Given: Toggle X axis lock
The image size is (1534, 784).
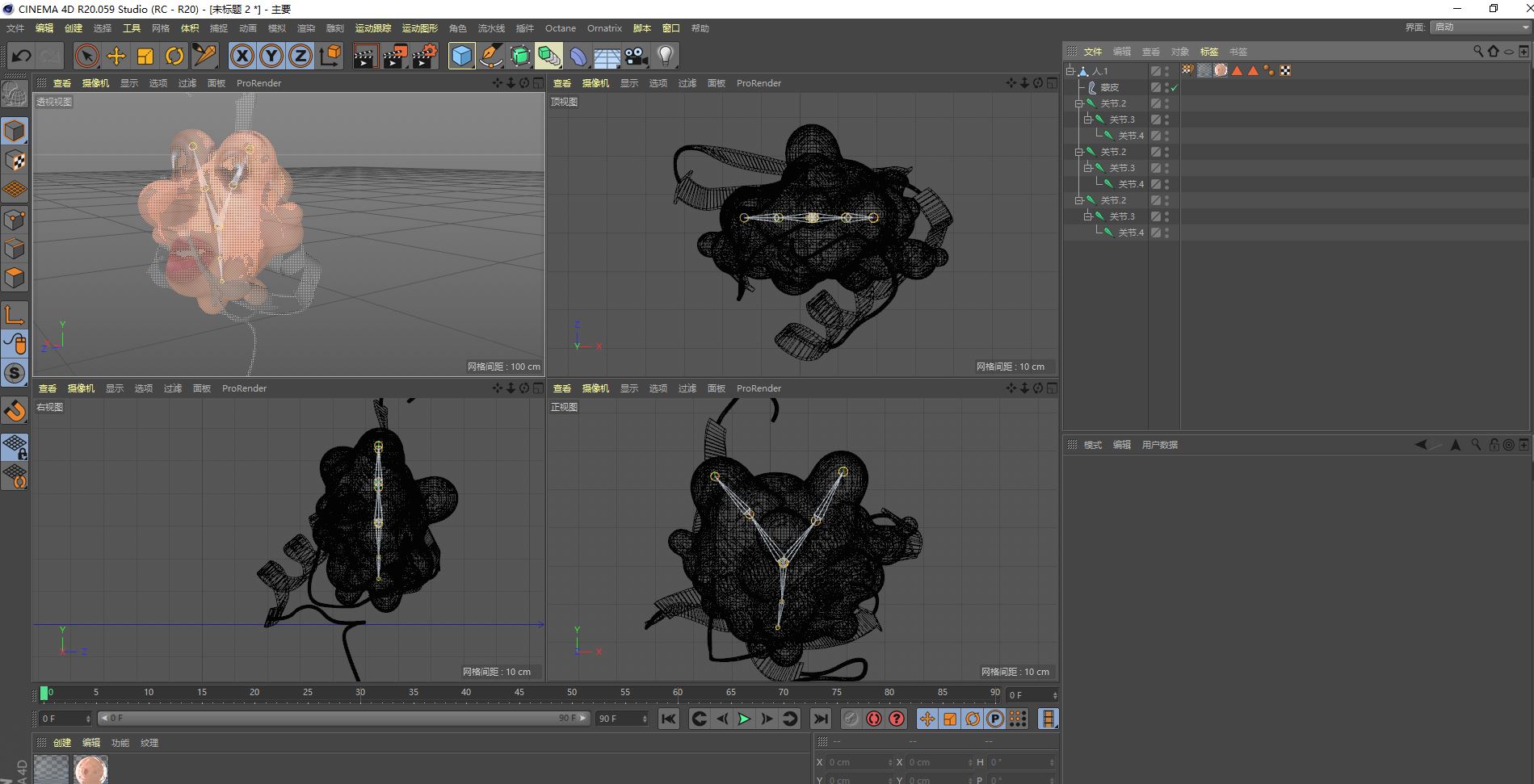Looking at the screenshot, I should [x=242, y=56].
